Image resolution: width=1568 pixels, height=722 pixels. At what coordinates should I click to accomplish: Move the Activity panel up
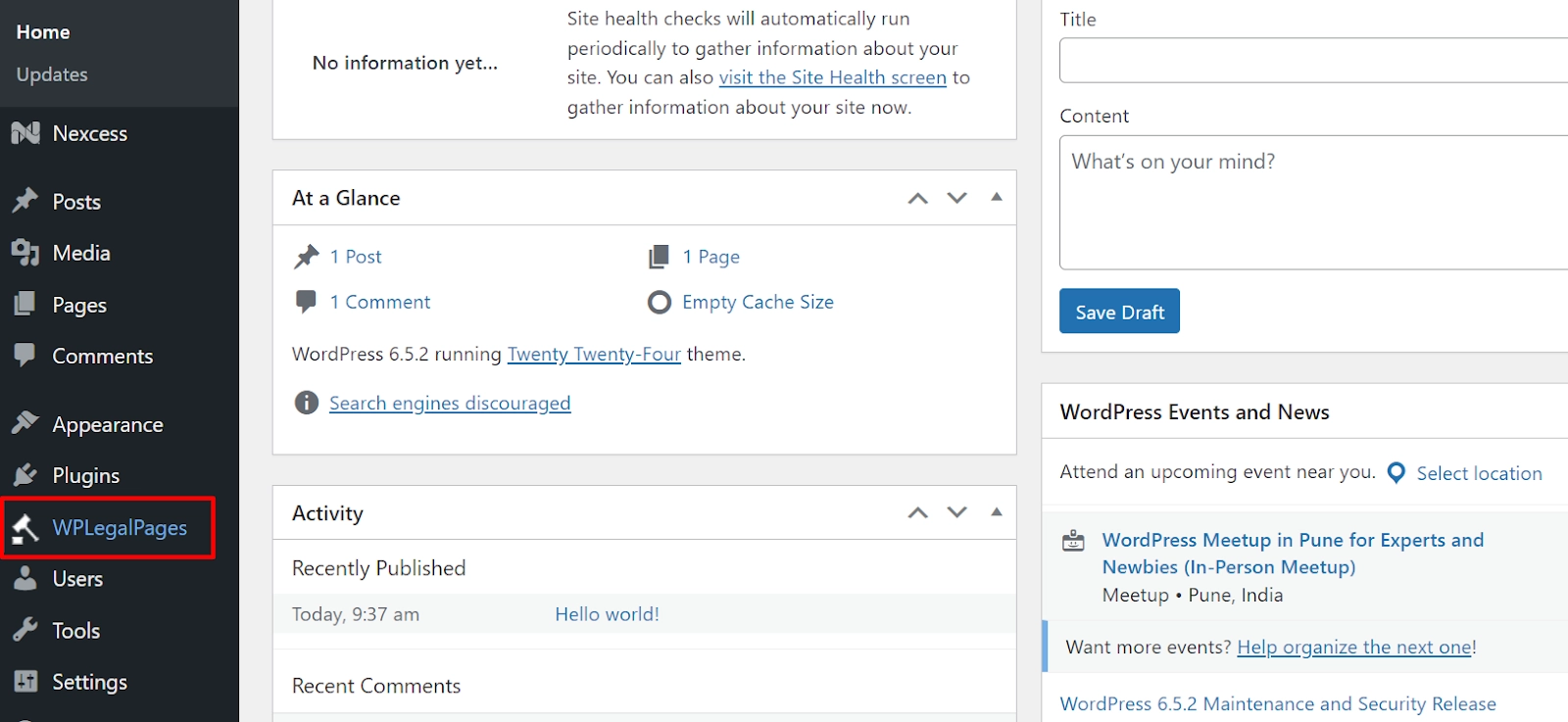(x=917, y=512)
